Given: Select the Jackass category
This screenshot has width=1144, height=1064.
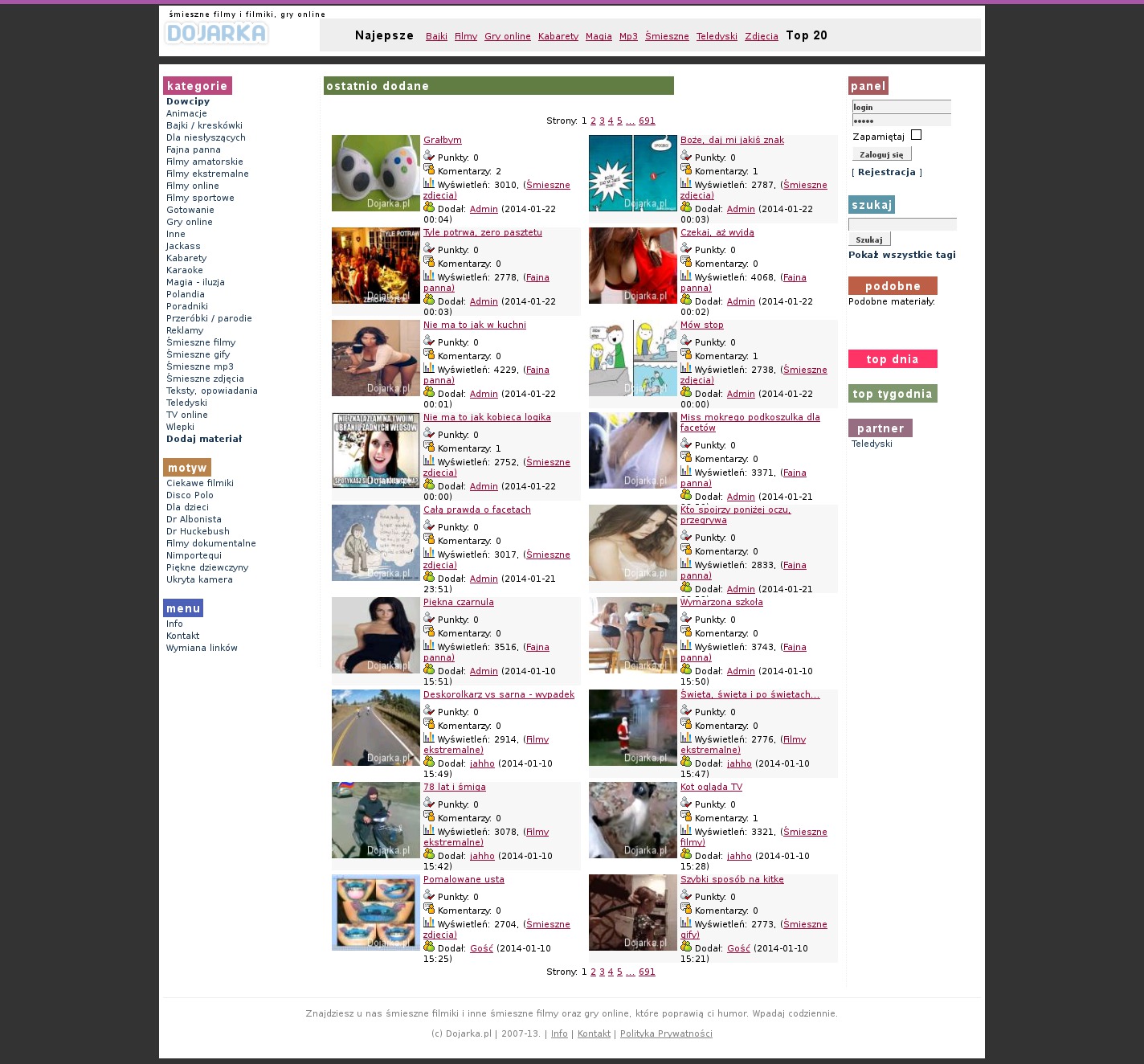Looking at the screenshot, I should tap(183, 246).
